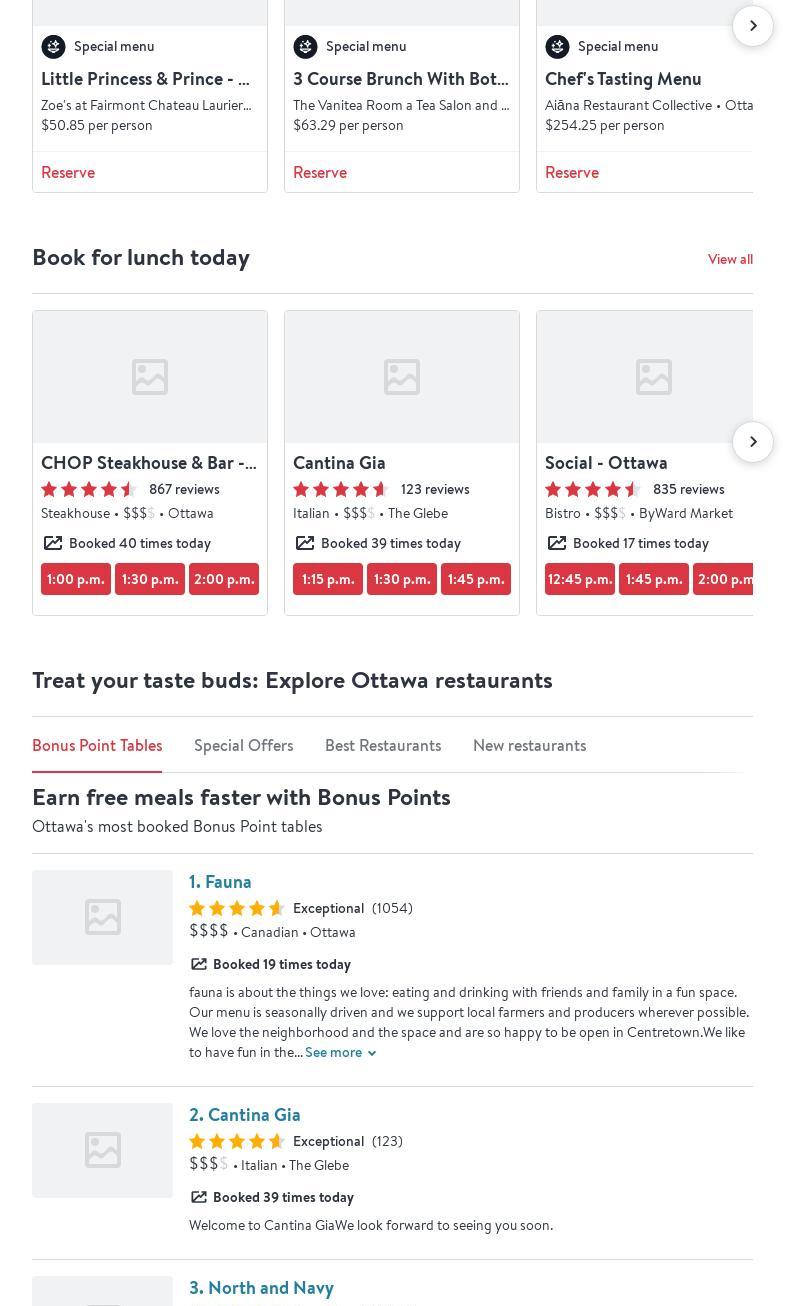This screenshot has width=785, height=1306.
Task: Book the 1:00 p.m. slot at CHOP Steakhouse
Action: (76, 579)
